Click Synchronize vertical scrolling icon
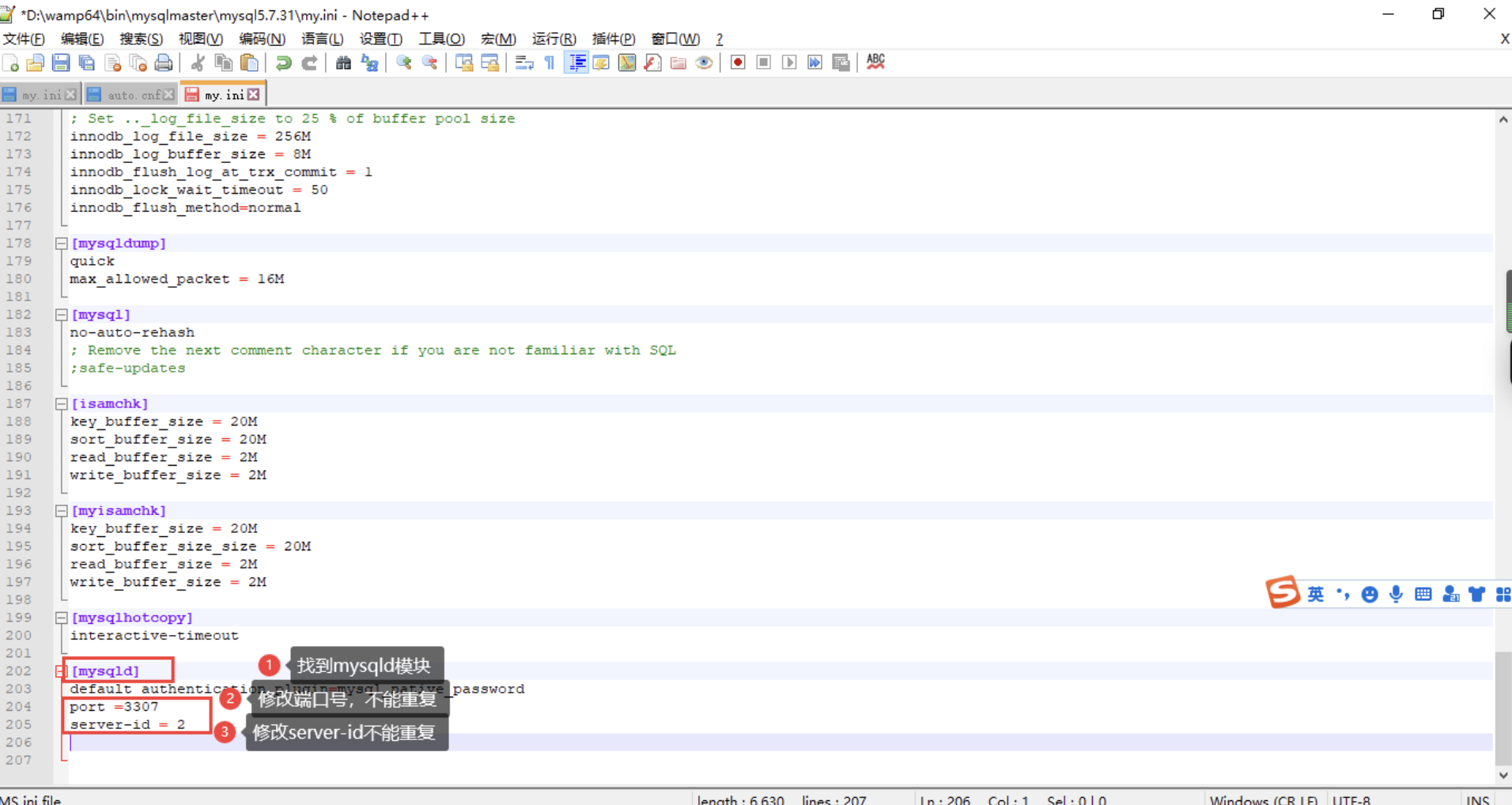The width and height of the screenshot is (1512, 805). point(464,62)
